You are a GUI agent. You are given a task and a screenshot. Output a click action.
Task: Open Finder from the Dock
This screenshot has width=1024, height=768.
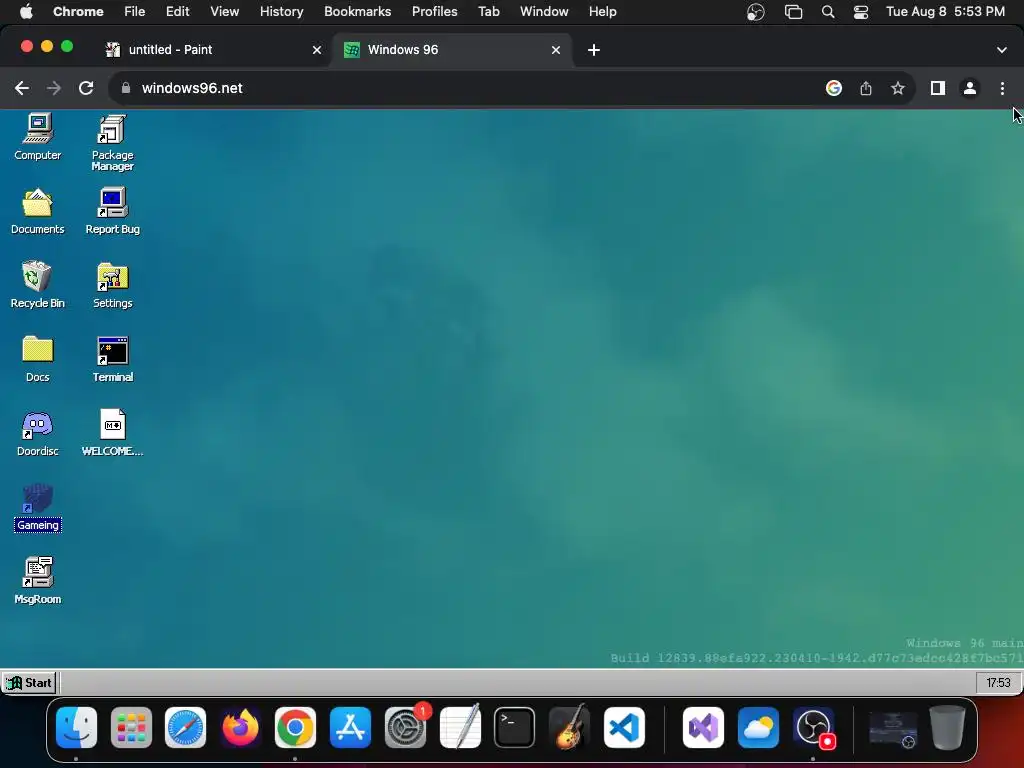coord(76,727)
